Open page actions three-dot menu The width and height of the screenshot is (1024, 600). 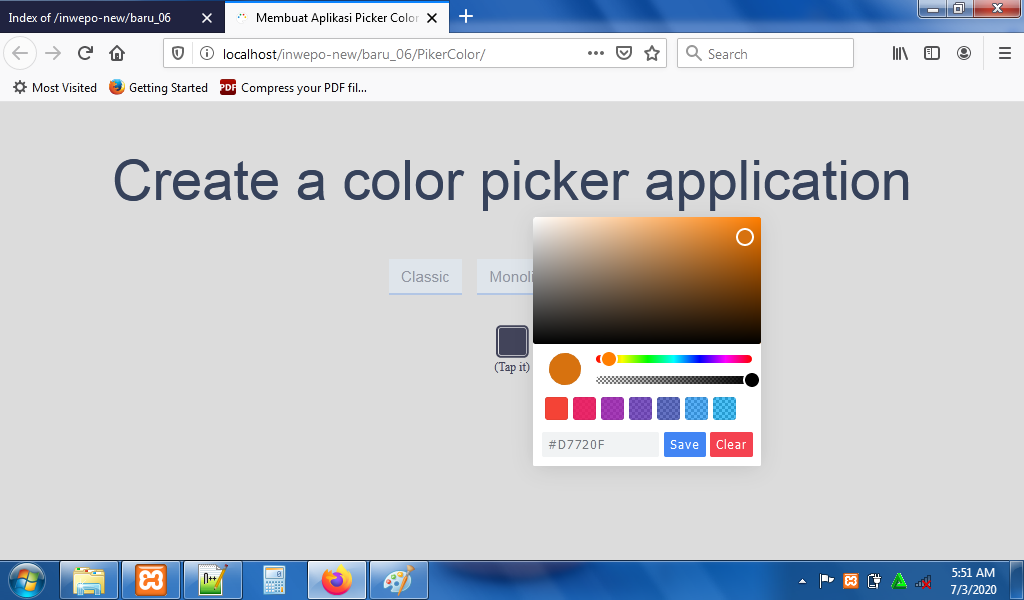tap(595, 54)
